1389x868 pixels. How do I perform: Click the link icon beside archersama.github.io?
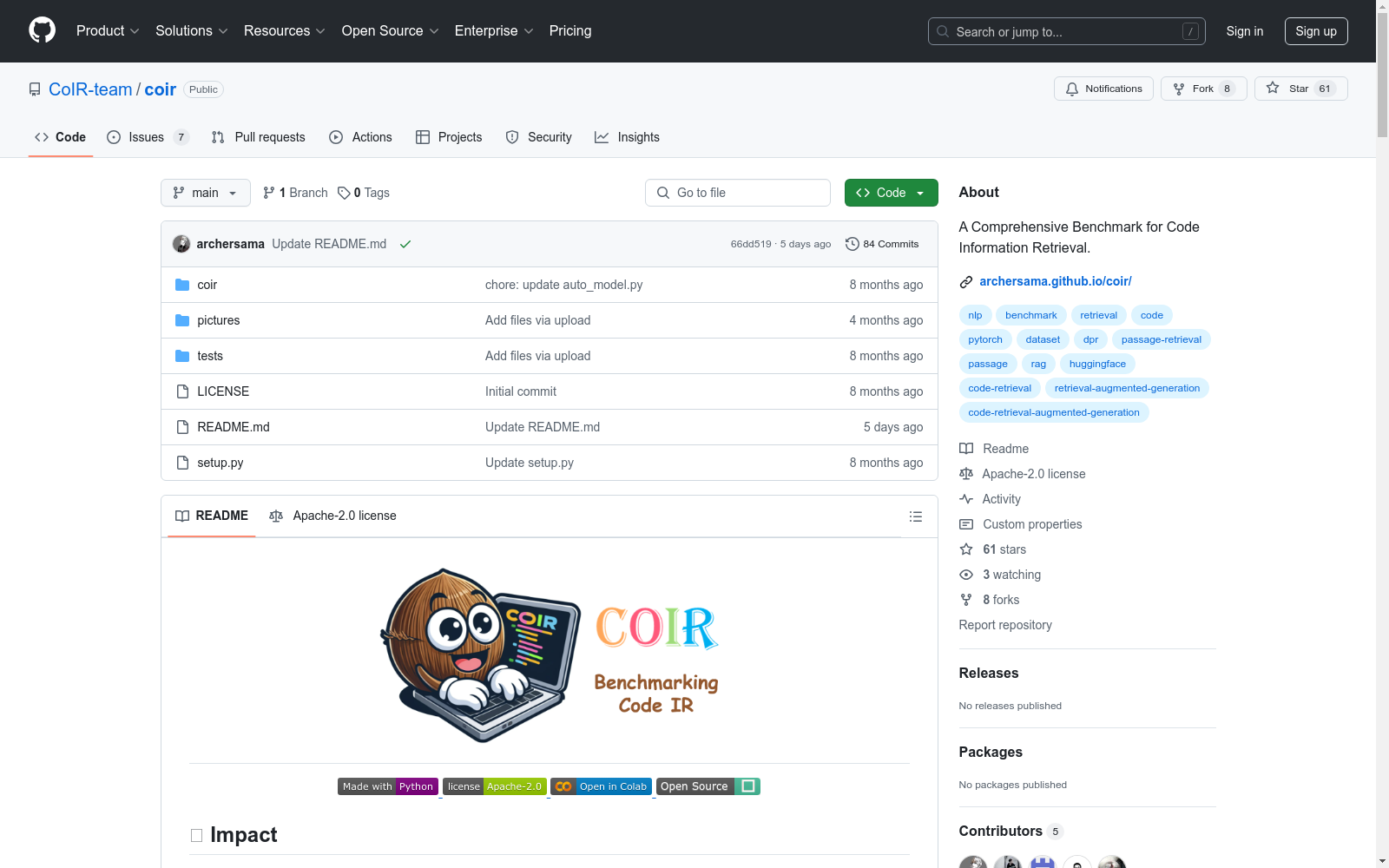coord(966,281)
